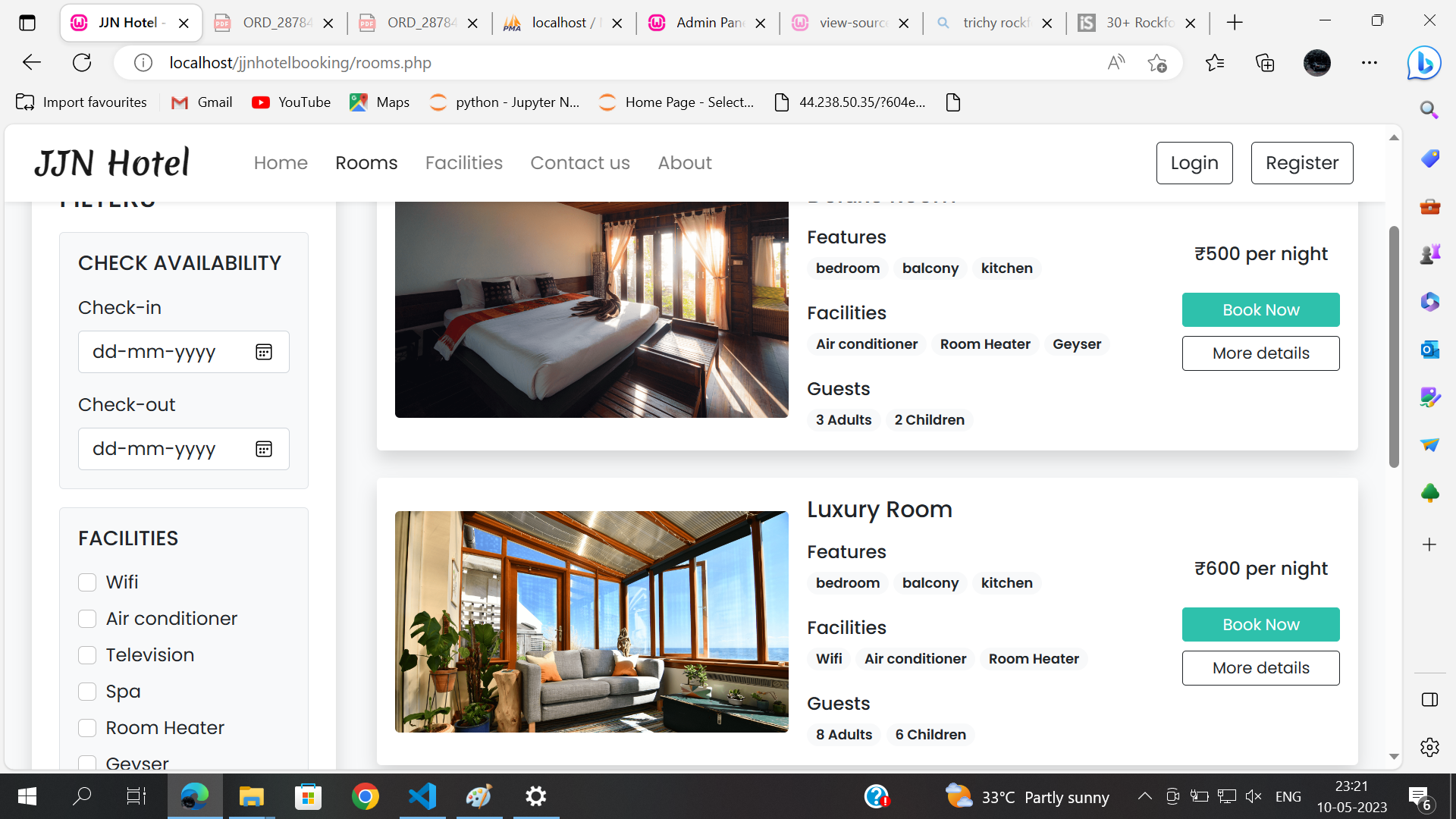Check the Spa filter option
1456x819 pixels.
click(x=86, y=691)
